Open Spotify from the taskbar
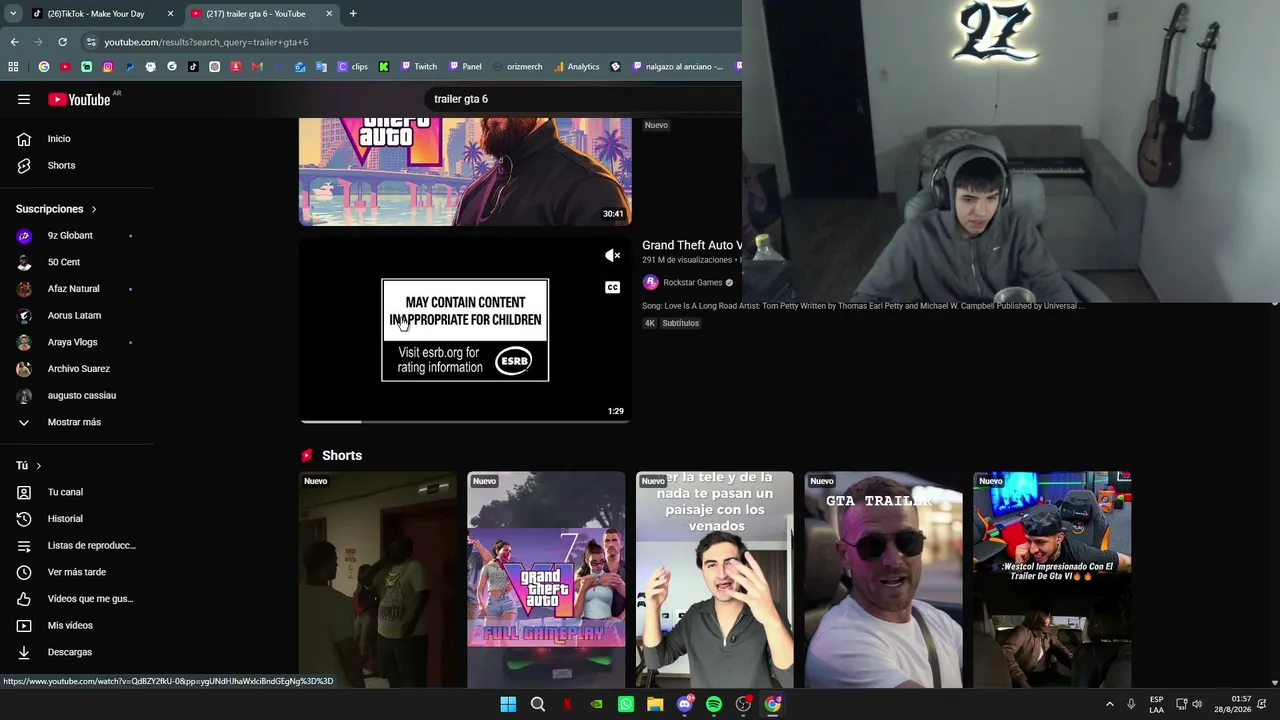 tap(714, 704)
